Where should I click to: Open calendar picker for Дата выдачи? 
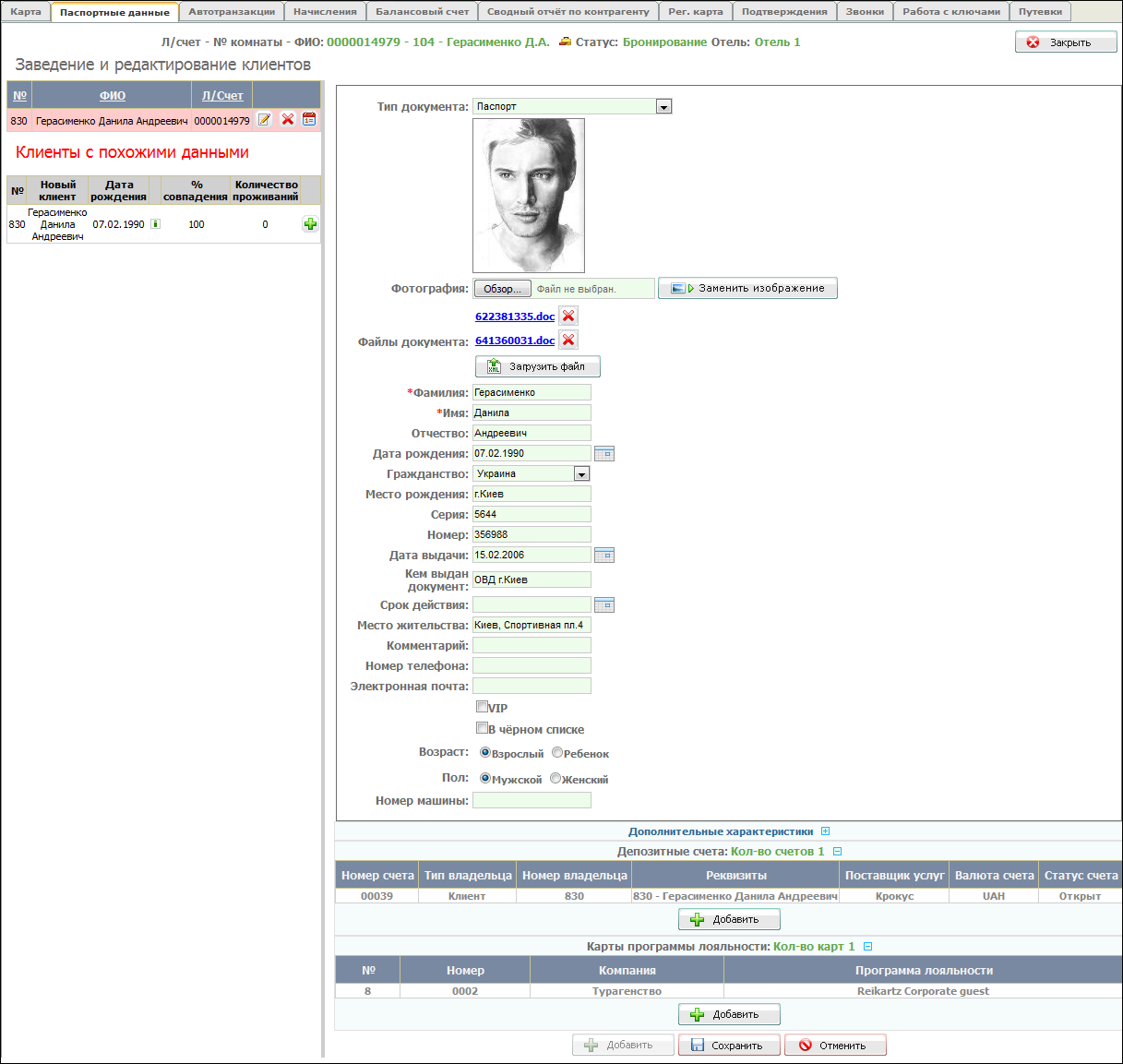click(604, 555)
